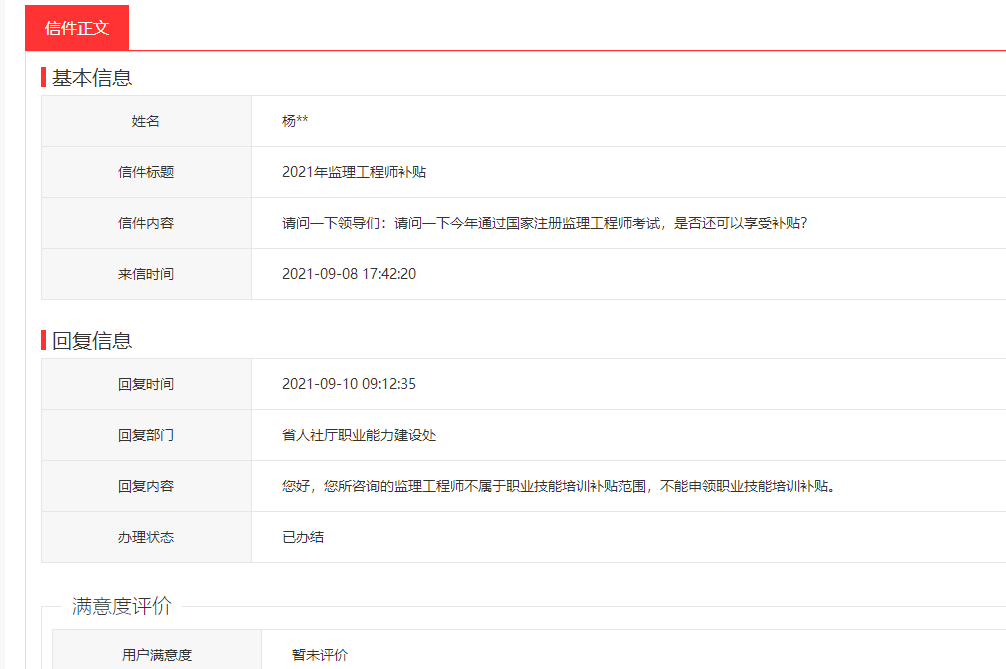Click the letter content question text

point(544,223)
